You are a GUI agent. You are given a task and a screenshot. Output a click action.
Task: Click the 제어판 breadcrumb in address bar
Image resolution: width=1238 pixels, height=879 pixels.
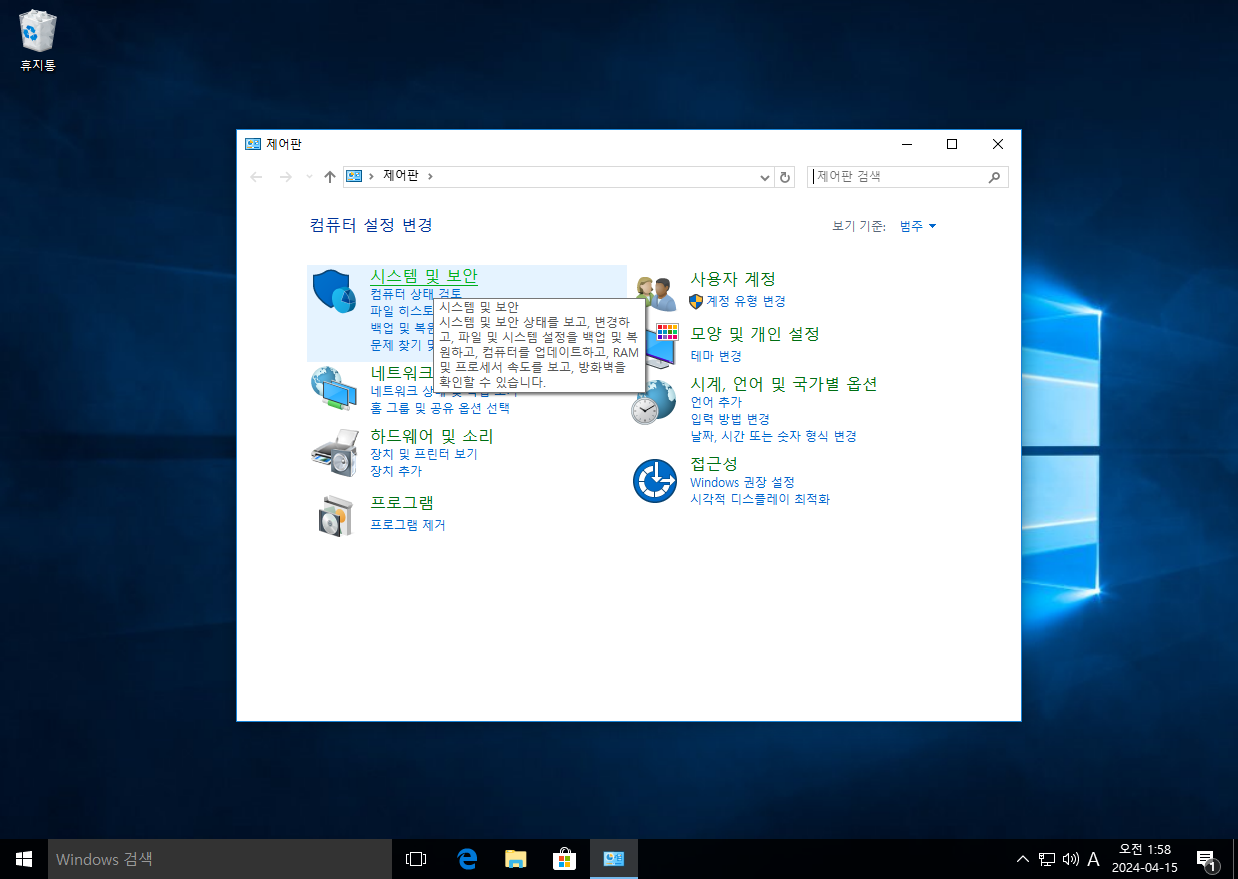(x=401, y=176)
